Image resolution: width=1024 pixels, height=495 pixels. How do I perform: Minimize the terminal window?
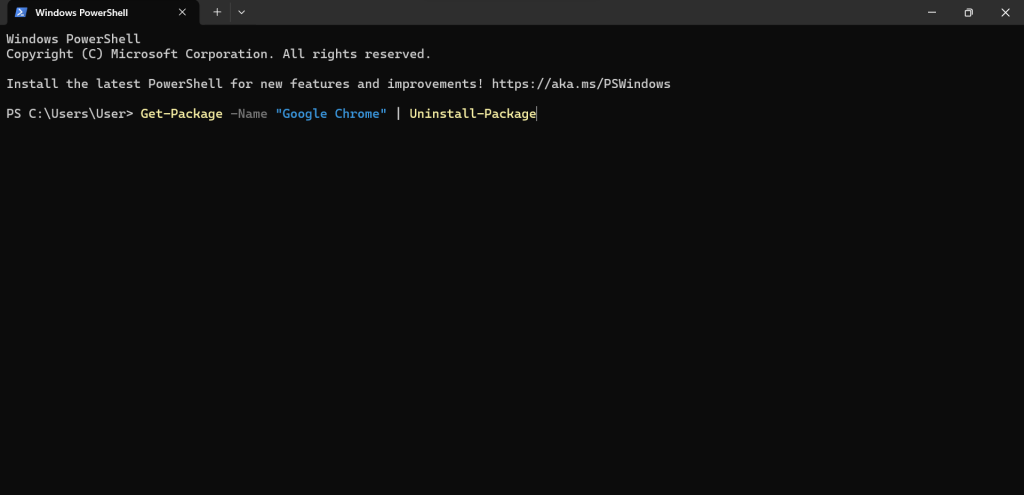pos(931,12)
